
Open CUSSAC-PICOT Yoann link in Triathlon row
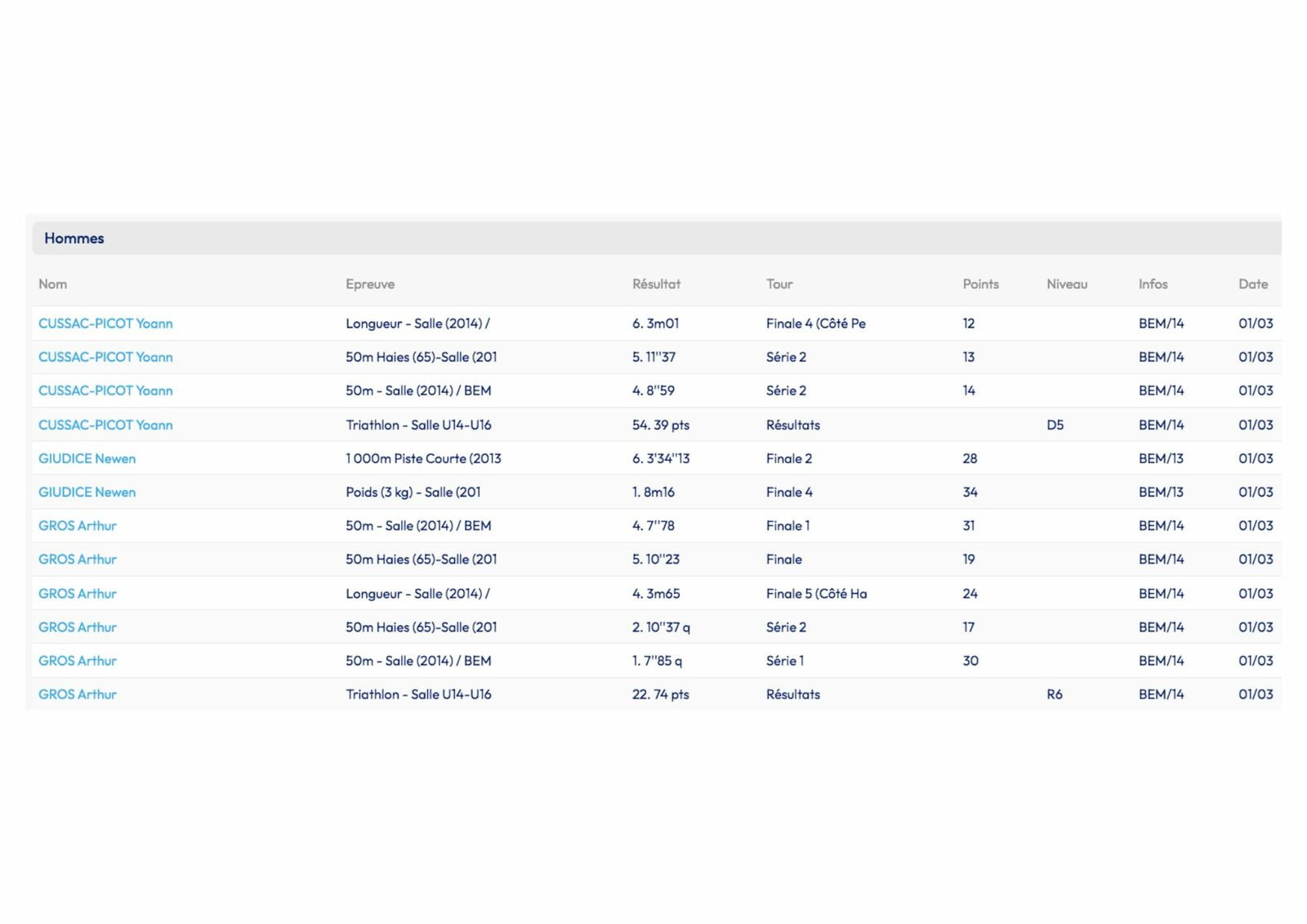click(x=105, y=425)
